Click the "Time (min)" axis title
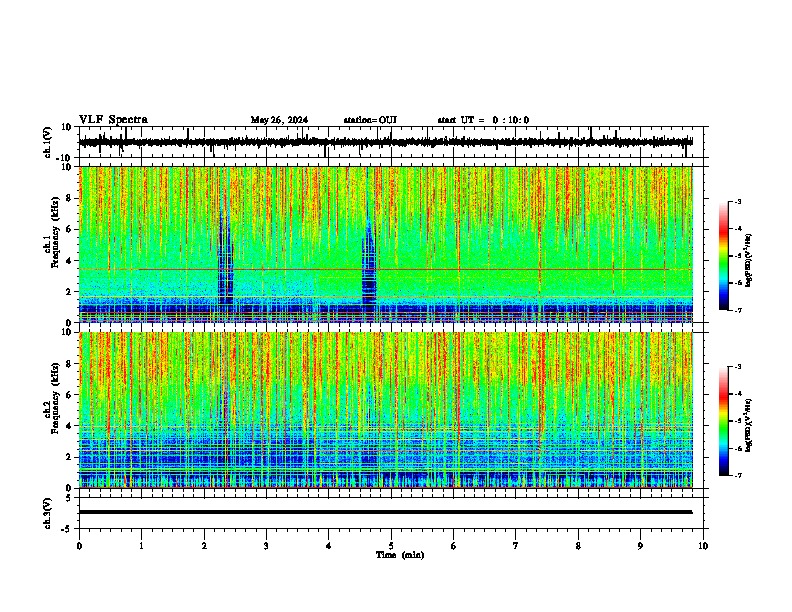Image resolution: width=792 pixels, height=612 pixels. pos(400,555)
